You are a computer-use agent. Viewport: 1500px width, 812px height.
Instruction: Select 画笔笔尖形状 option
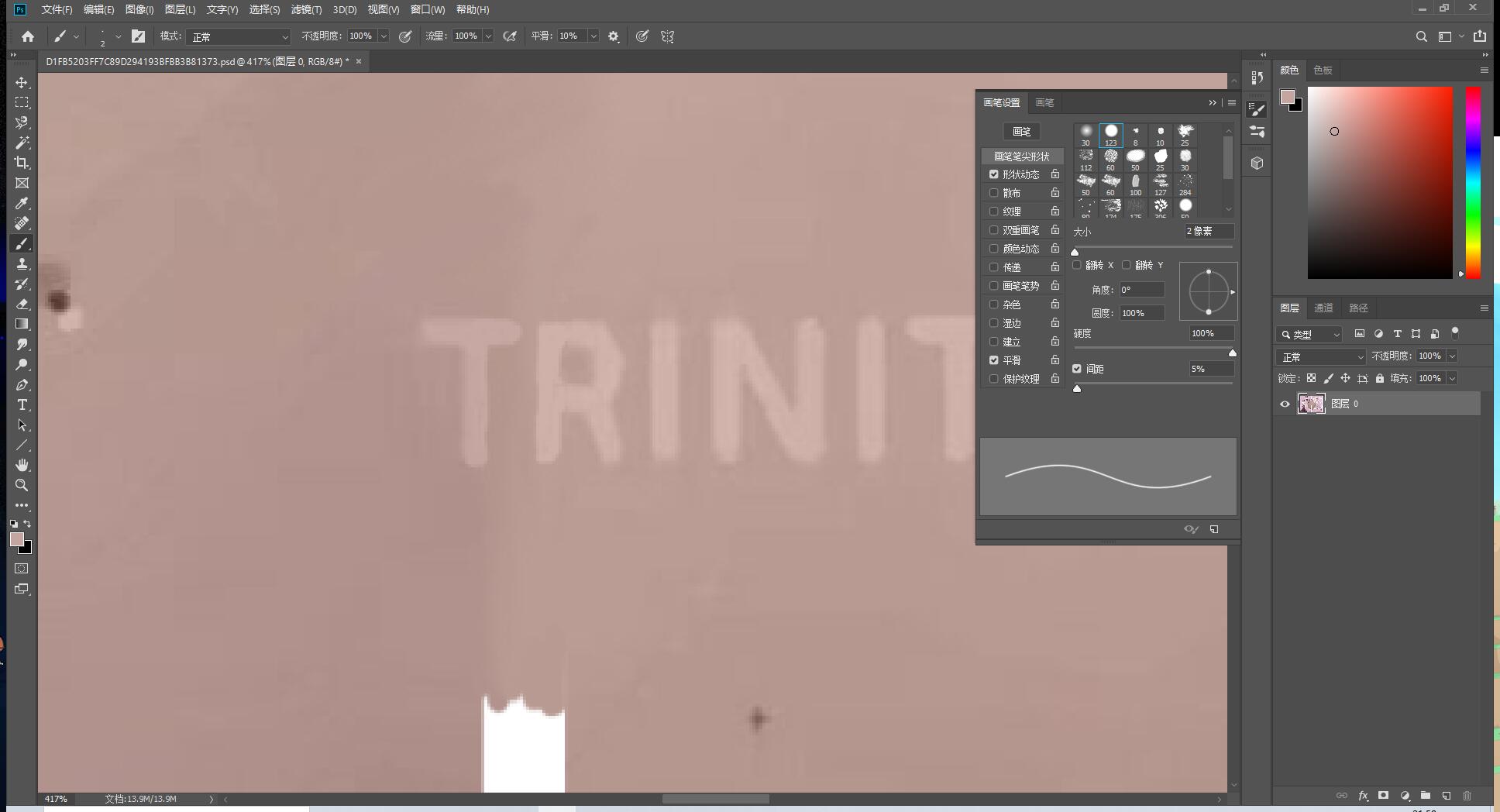(1022, 156)
